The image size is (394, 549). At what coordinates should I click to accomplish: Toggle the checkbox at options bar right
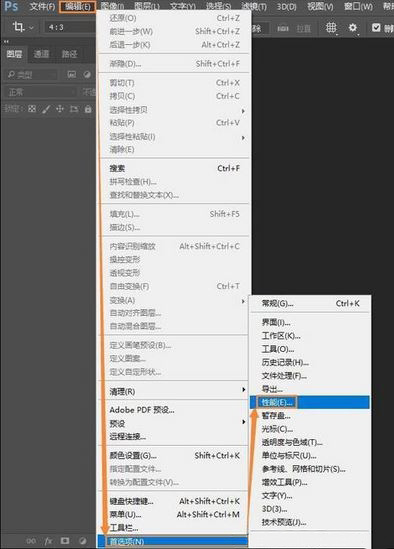(376, 27)
